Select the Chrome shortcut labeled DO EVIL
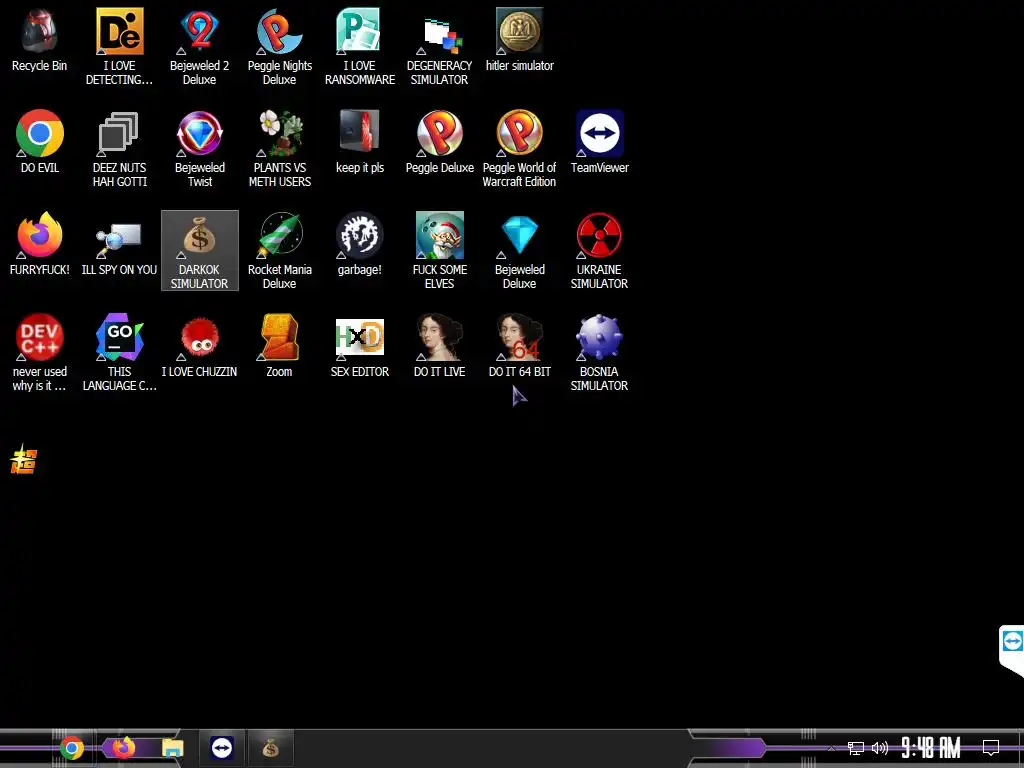The image size is (1024, 768). click(x=39, y=142)
